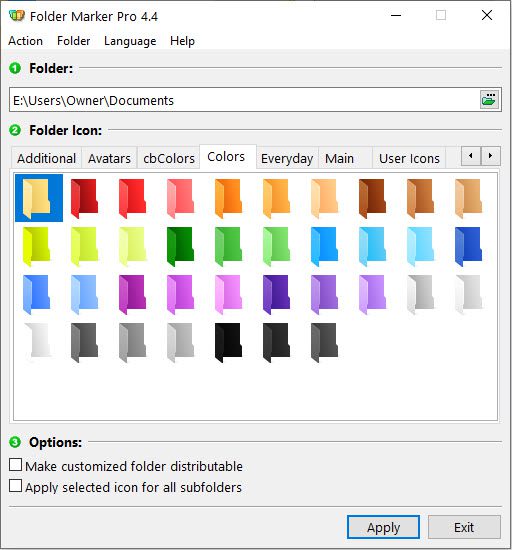The image size is (512, 550).
Task: Choose the medium purple folder icon
Action: point(324,294)
